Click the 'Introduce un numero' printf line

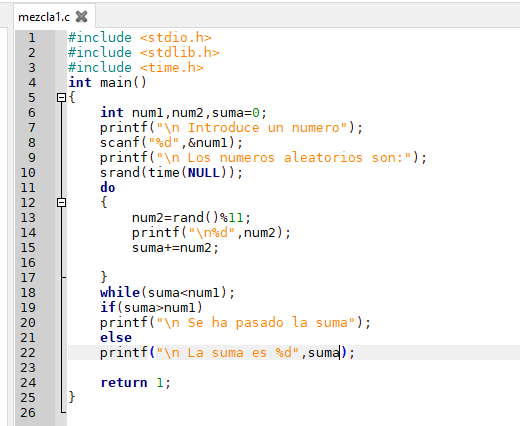tap(231, 127)
